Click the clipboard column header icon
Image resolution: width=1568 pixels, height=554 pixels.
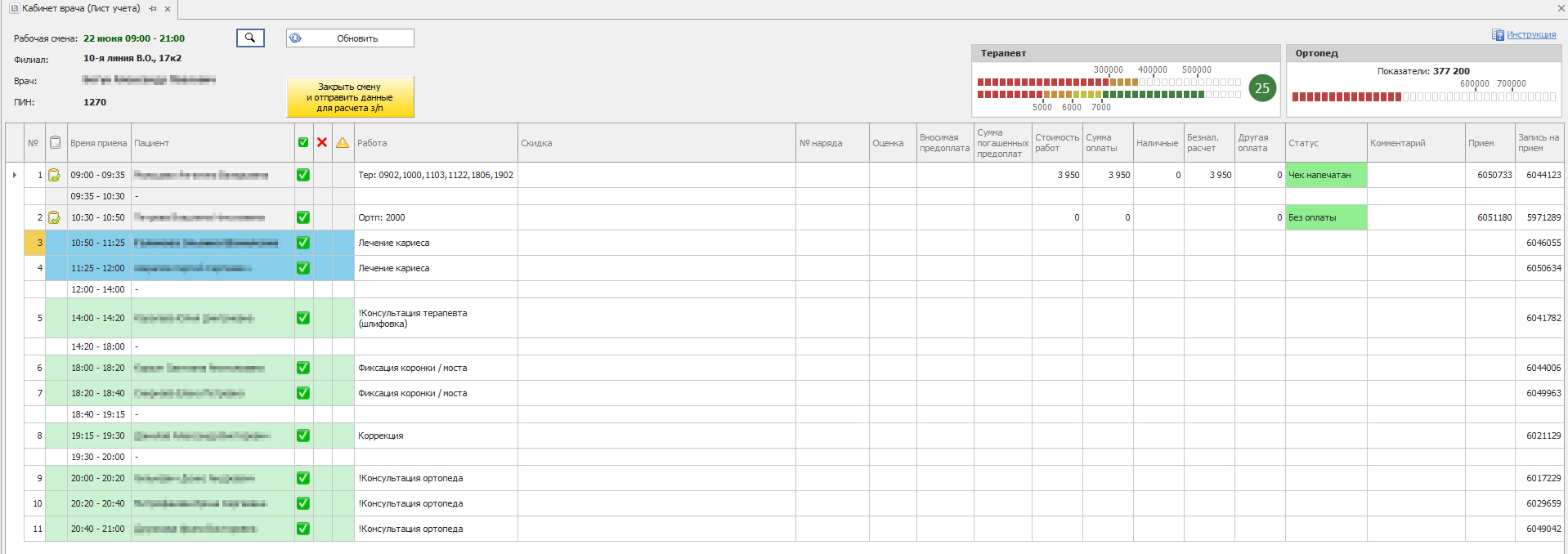[x=55, y=143]
